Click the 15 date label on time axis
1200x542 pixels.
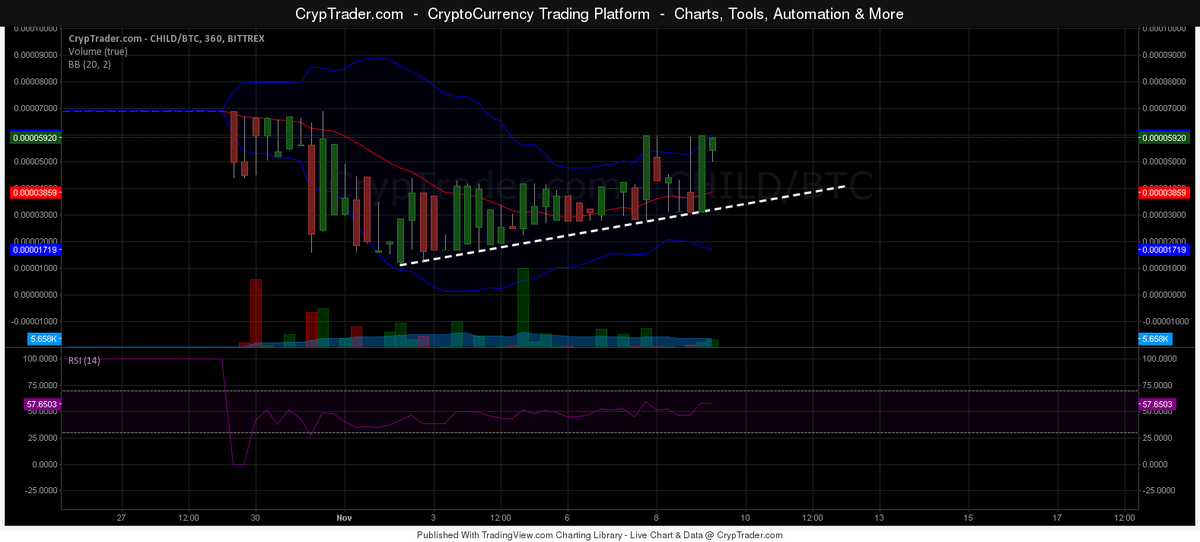point(968,518)
